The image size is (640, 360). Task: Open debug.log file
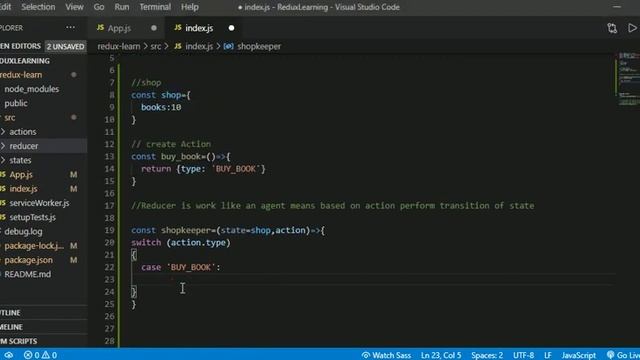coord(23,232)
